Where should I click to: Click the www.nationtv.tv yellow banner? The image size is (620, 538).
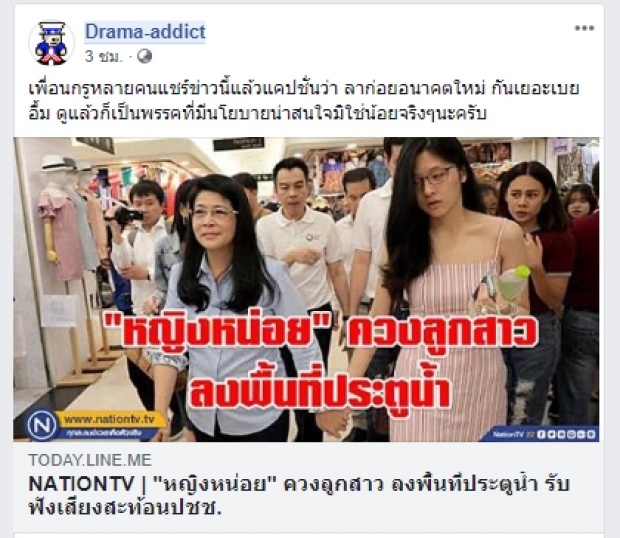pos(110,419)
